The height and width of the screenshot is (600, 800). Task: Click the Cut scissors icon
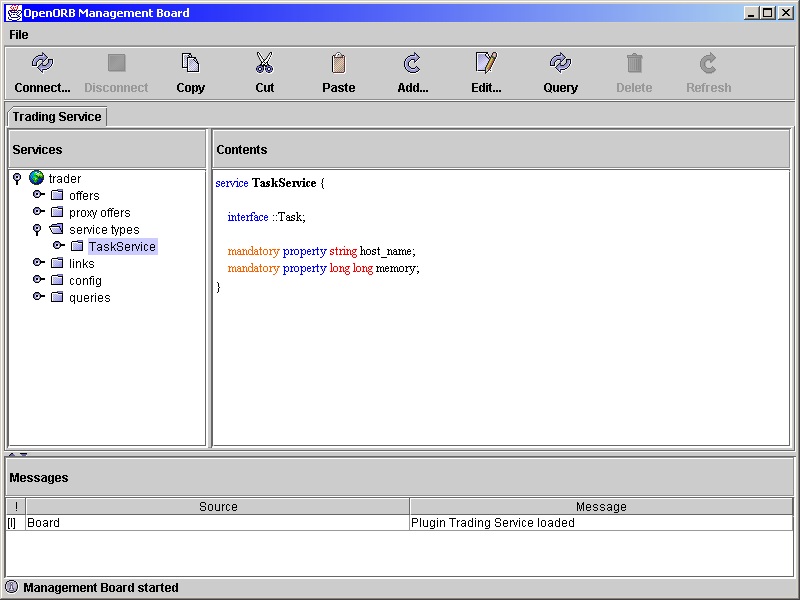264,63
